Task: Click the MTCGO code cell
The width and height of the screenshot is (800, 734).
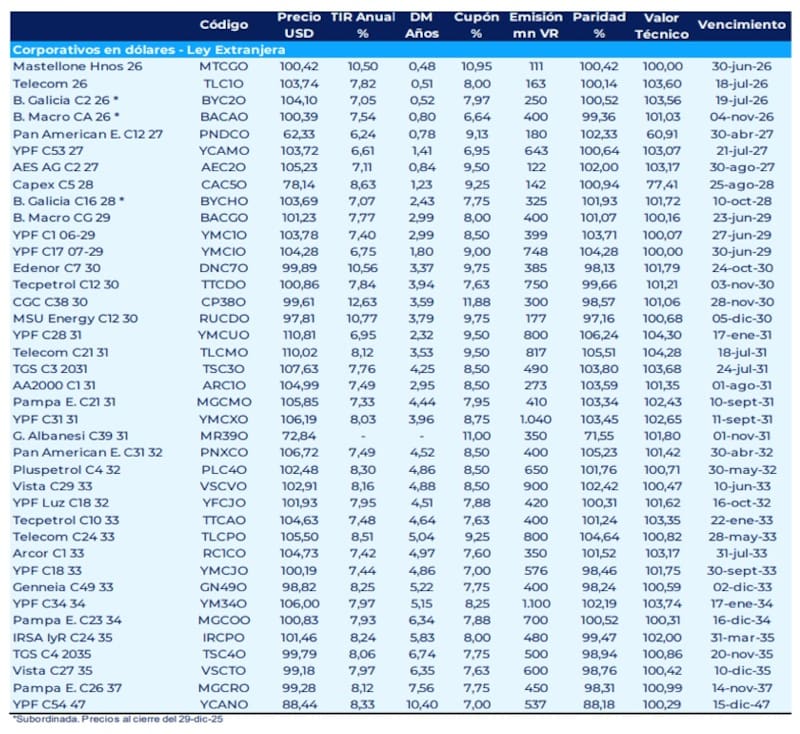Action: [224, 65]
